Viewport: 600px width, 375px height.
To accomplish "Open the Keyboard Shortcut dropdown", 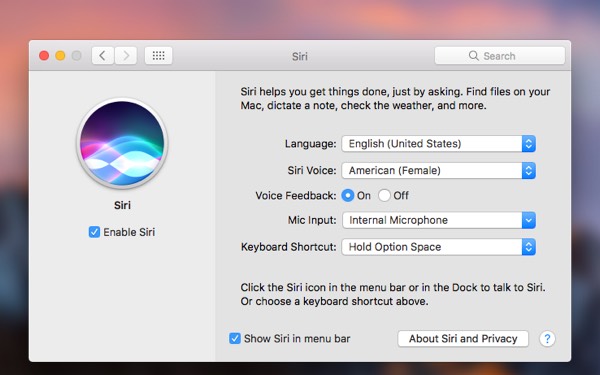I will (439, 247).
